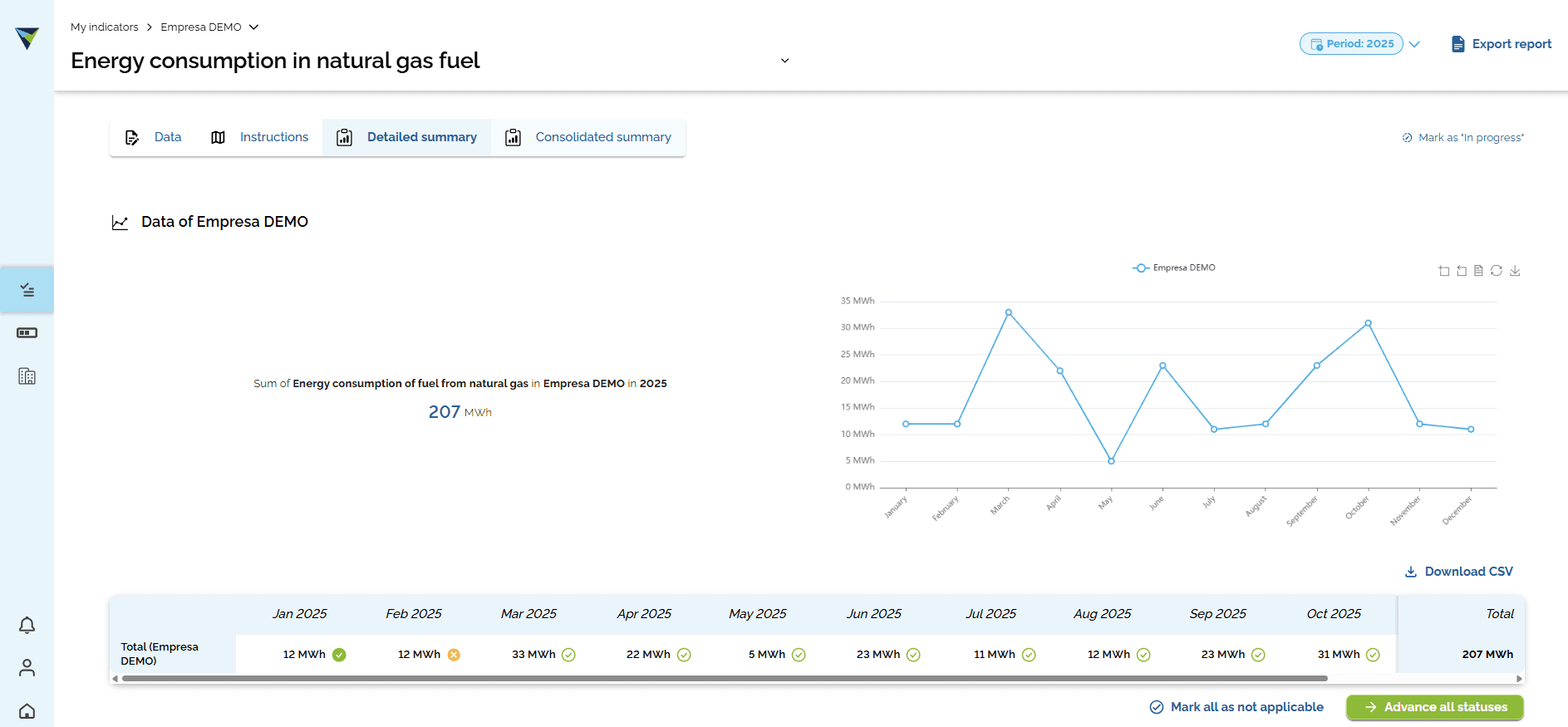Click Advance all statuses button

click(x=1435, y=707)
